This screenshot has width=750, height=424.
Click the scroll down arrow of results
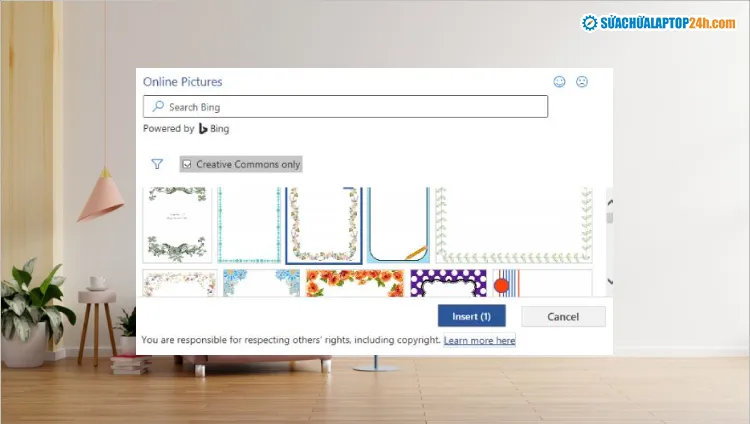tap(610, 279)
